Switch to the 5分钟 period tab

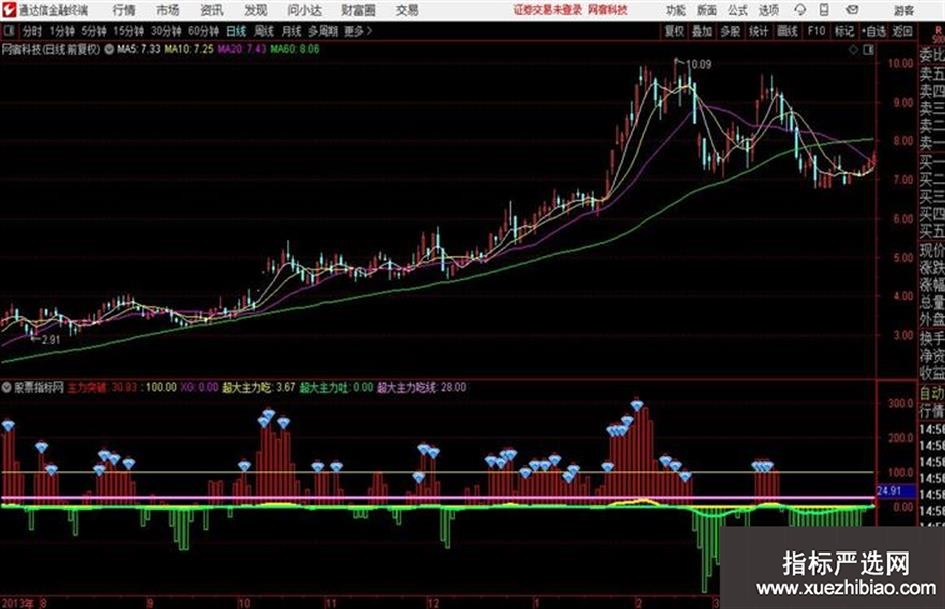(x=93, y=31)
